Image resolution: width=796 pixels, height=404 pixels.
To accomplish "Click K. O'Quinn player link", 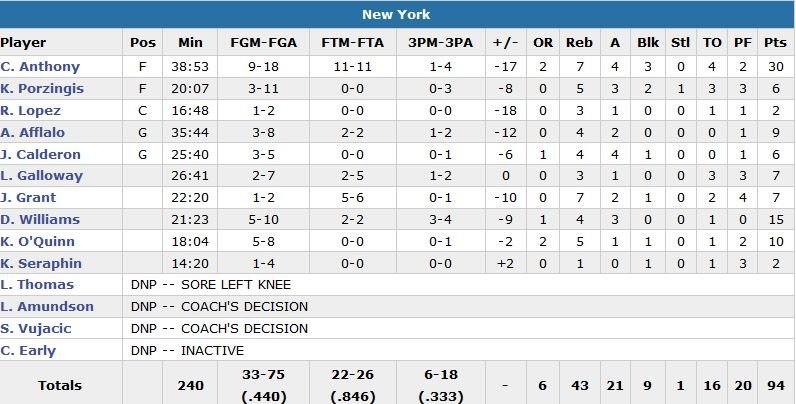I will tap(38, 242).
